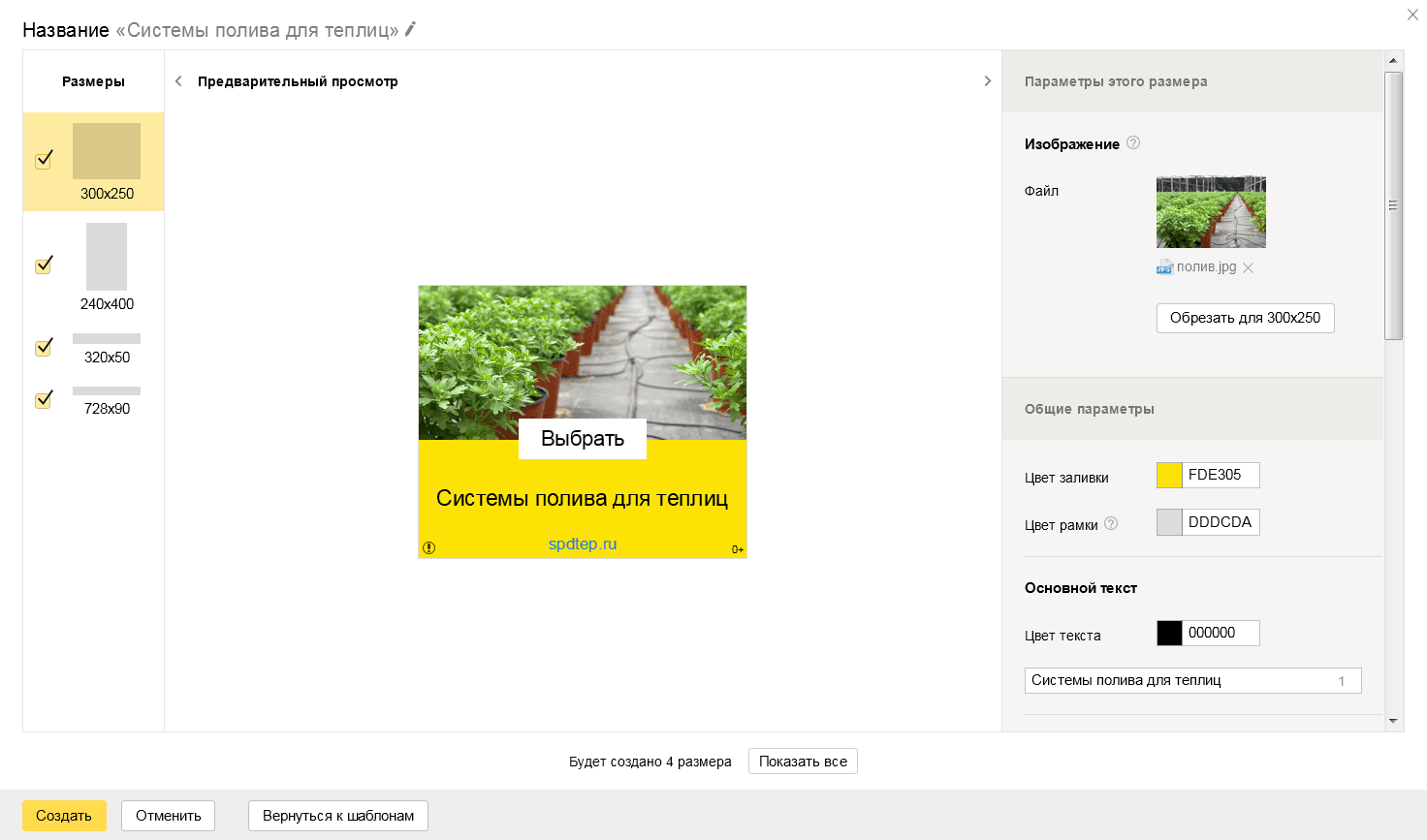Uncheck the 240x400 size checkbox
The image size is (1427, 840).
coord(44,264)
